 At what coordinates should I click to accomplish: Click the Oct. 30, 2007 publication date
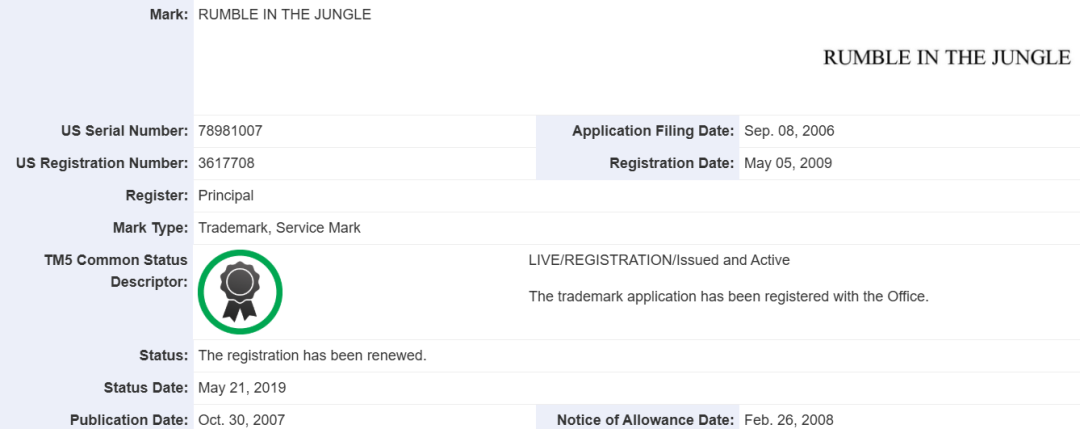click(242, 420)
